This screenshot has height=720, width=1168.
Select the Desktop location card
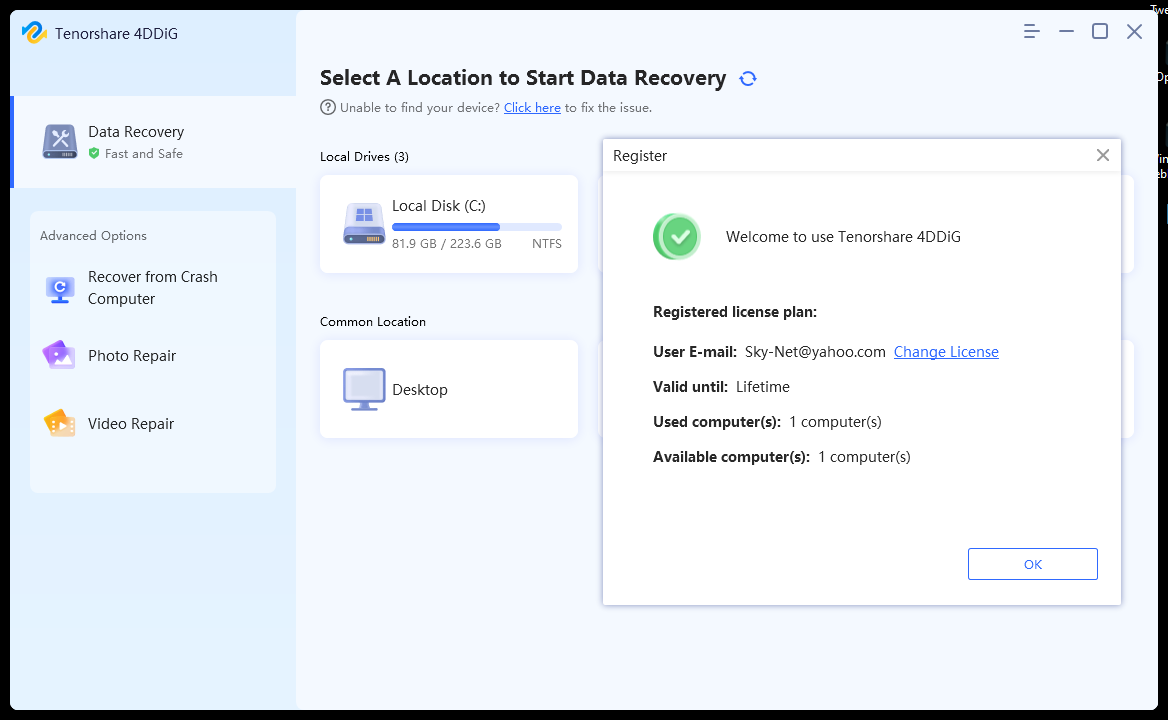[449, 389]
